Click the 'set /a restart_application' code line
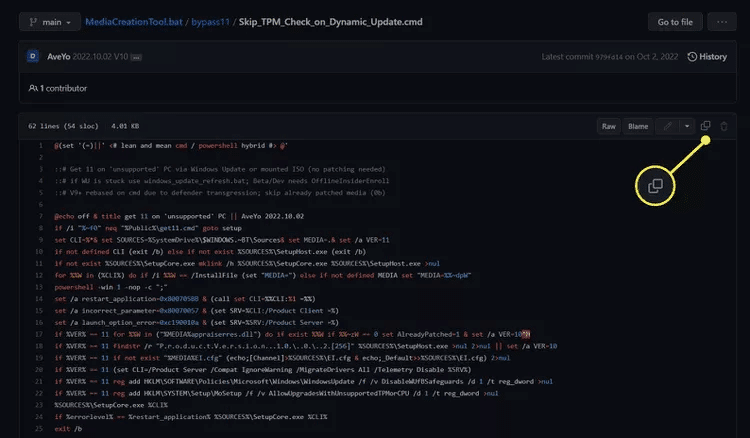 pos(185,299)
